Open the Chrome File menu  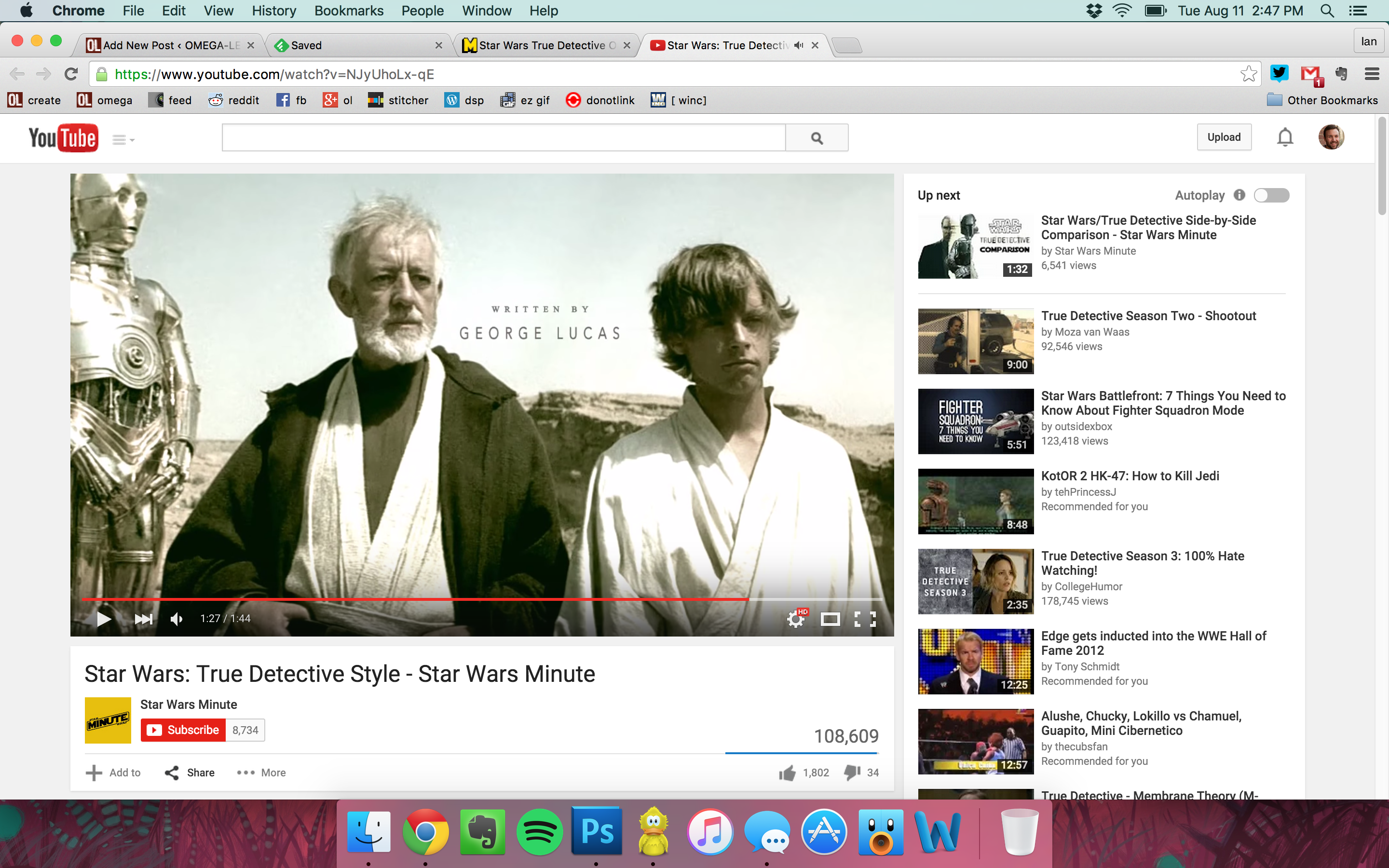tap(133, 10)
